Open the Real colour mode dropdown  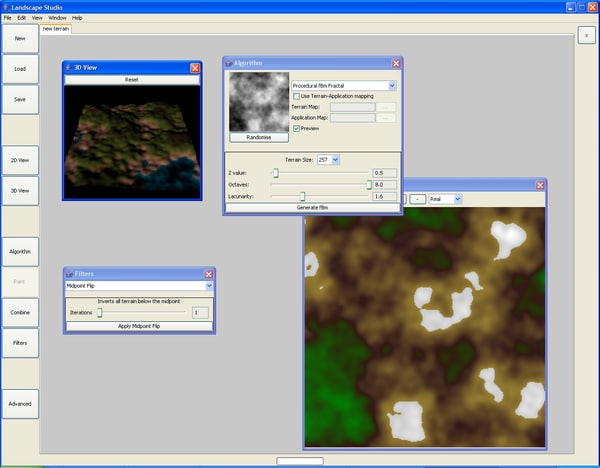445,199
